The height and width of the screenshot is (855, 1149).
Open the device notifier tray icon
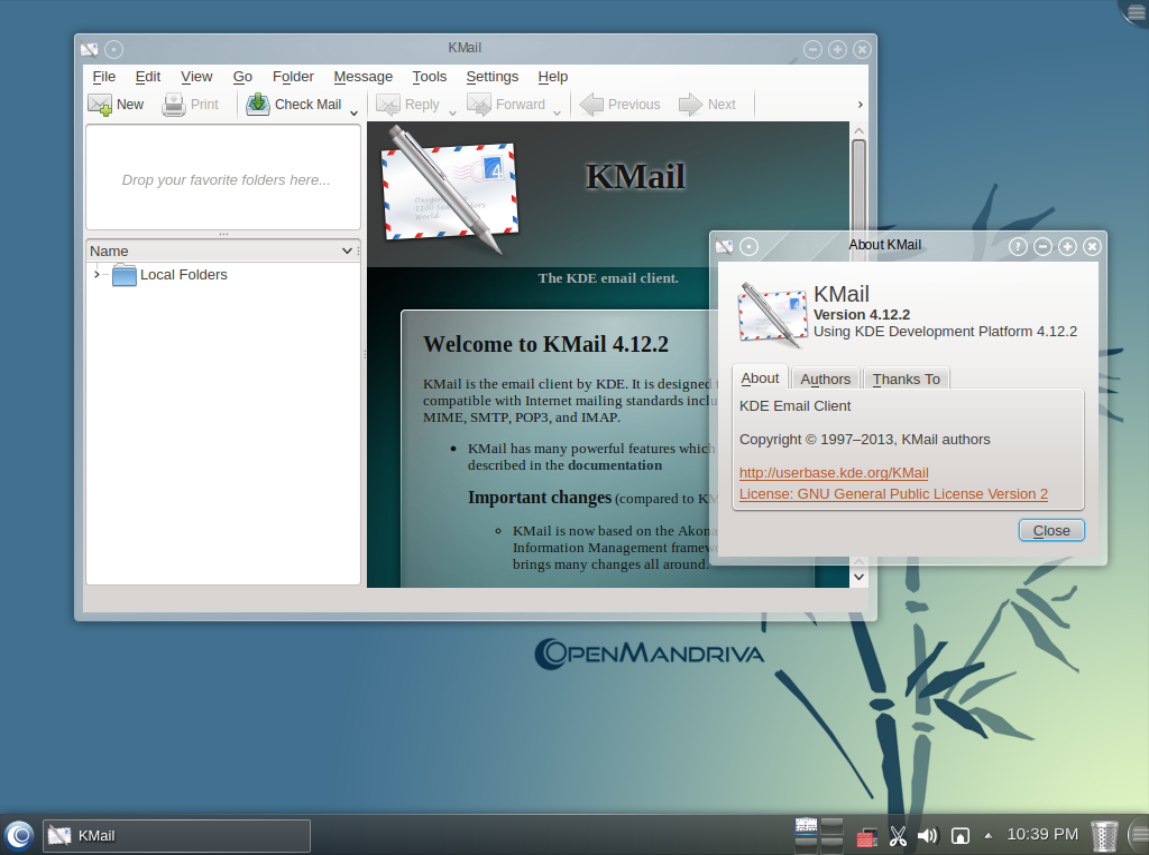click(960, 836)
